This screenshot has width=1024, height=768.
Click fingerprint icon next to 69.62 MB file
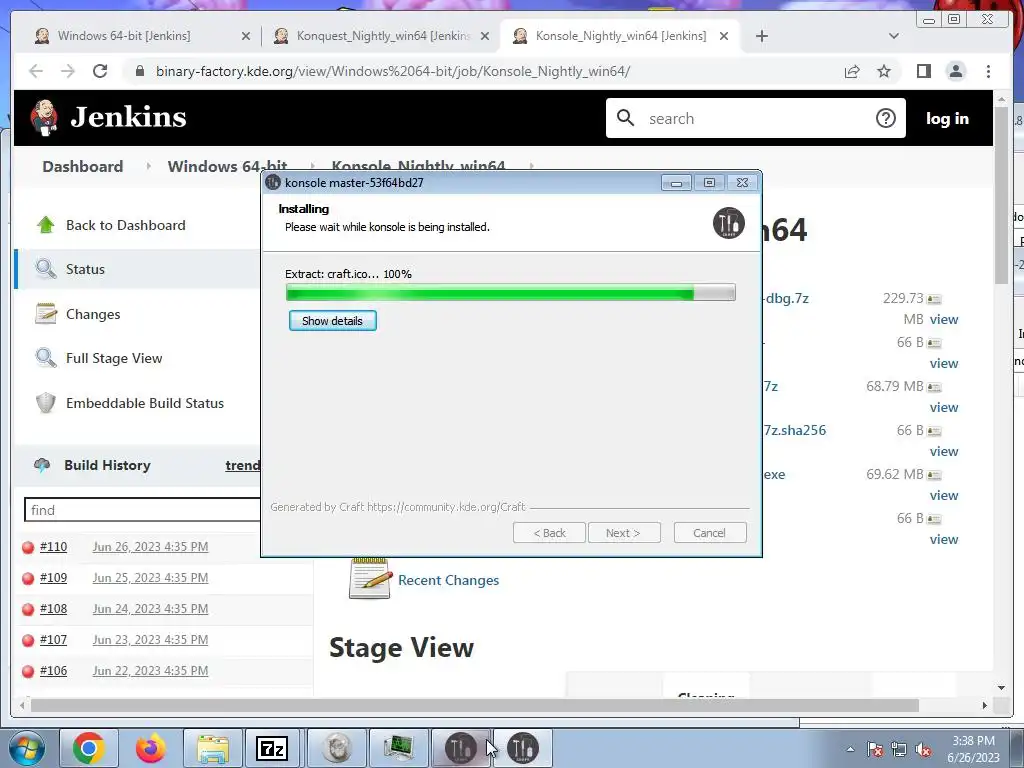click(934, 475)
